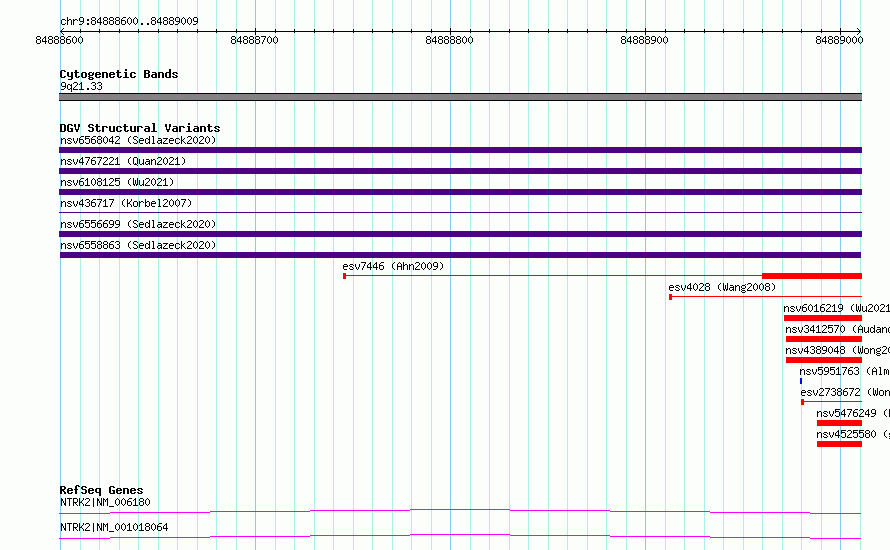The width and height of the screenshot is (890, 550).
Task: Open gene NTRK2|NM_006180 label
Action: click(105, 502)
